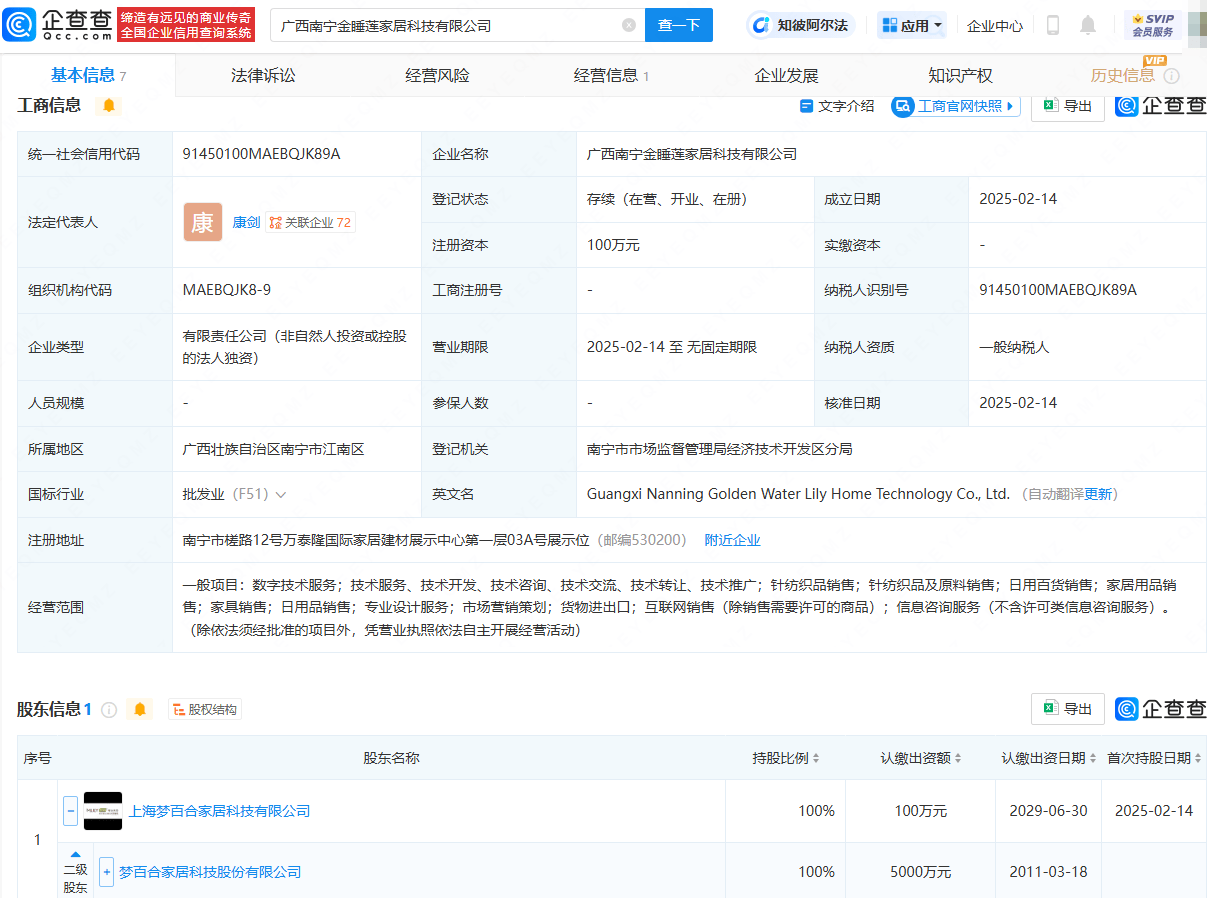The image size is (1207, 898).
Task: Click English name Guangxi Nanning Golden Water Lily
Action: click(x=798, y=494)
